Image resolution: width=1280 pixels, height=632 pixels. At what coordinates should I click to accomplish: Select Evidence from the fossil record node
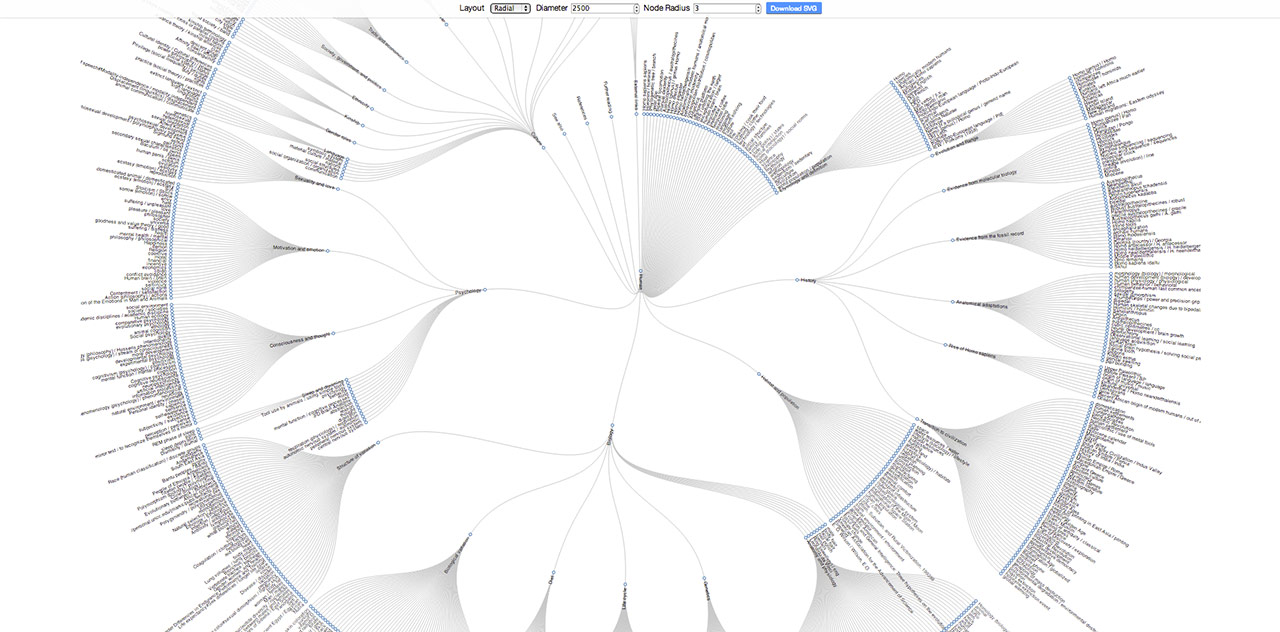coord(953,240)
